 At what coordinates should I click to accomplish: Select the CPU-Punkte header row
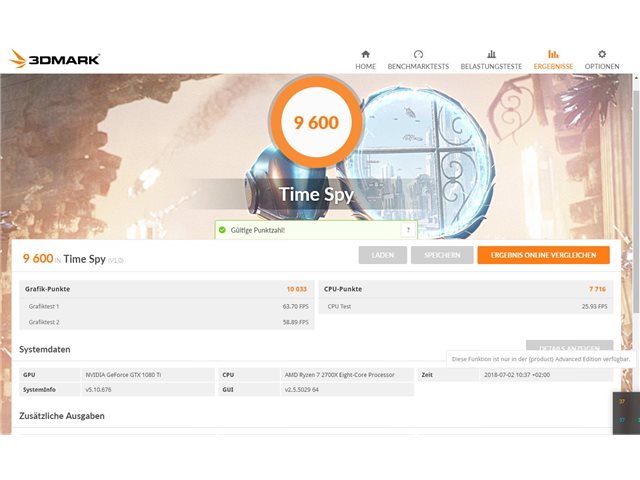466,289
